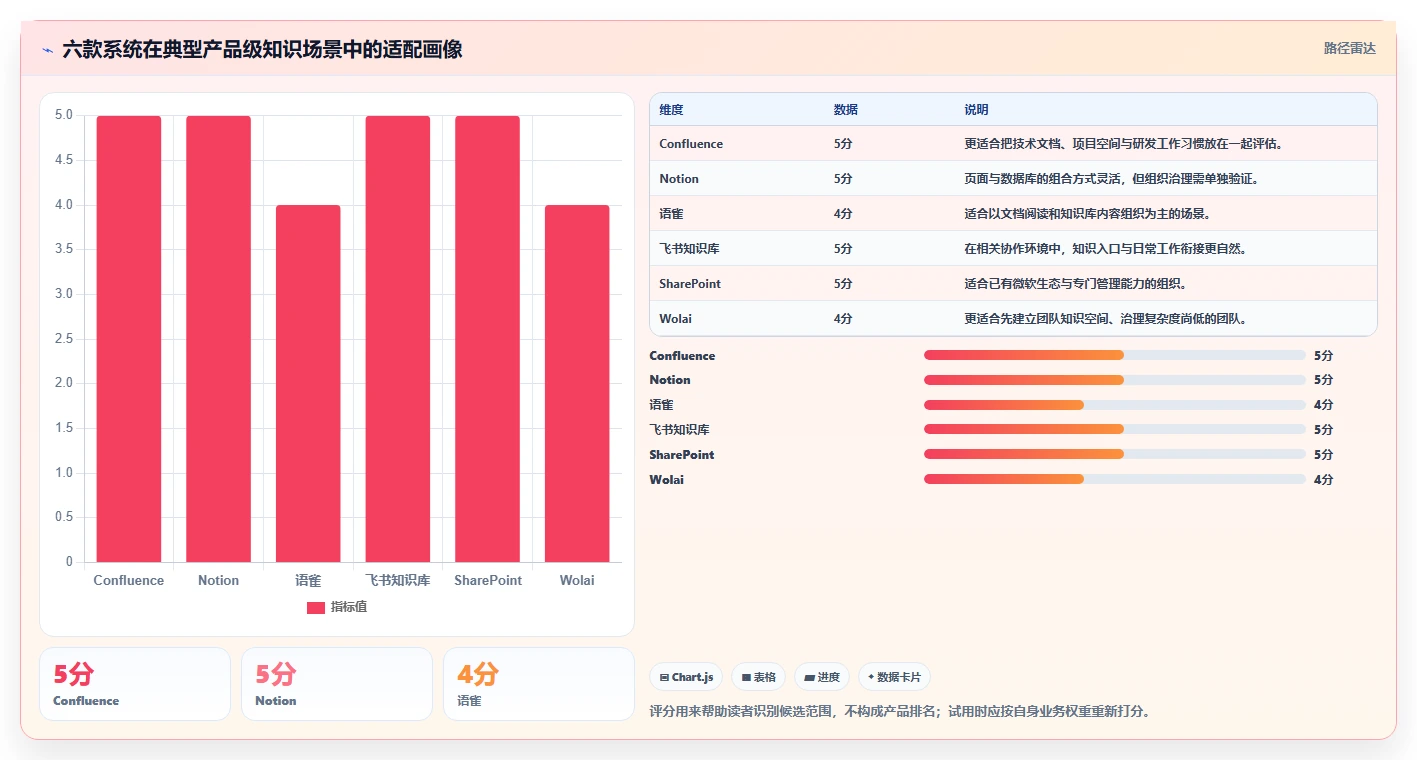Click the panel title 六款系统 heading
The width and height of the screenshot is (1417, 760).
(x=262, y=49)
